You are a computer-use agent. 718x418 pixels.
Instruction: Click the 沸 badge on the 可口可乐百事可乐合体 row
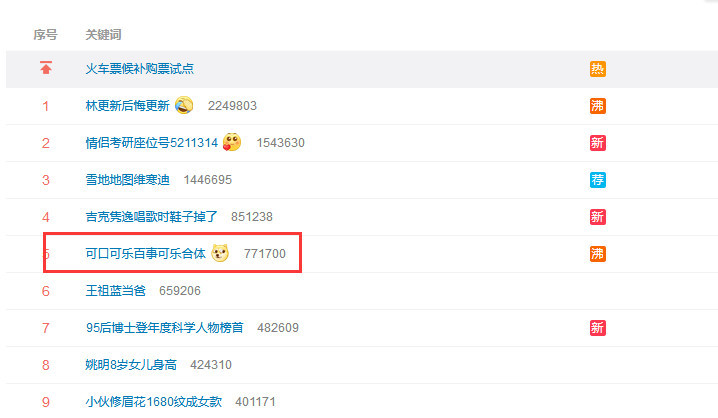(x=598, y=254)
